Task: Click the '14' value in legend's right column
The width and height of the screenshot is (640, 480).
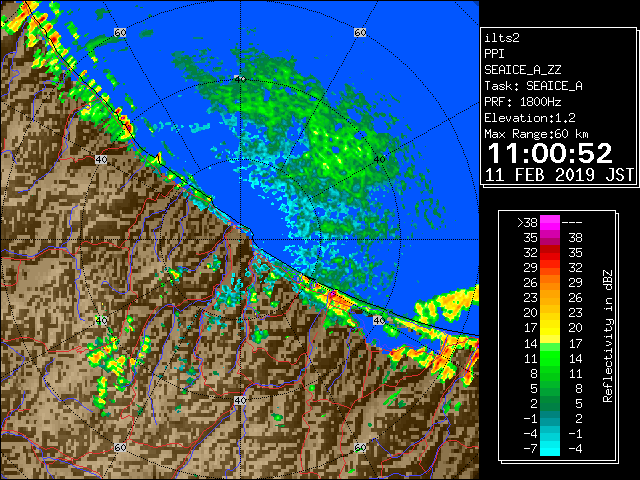Action: pyautogui.click(x=575, y=358)
